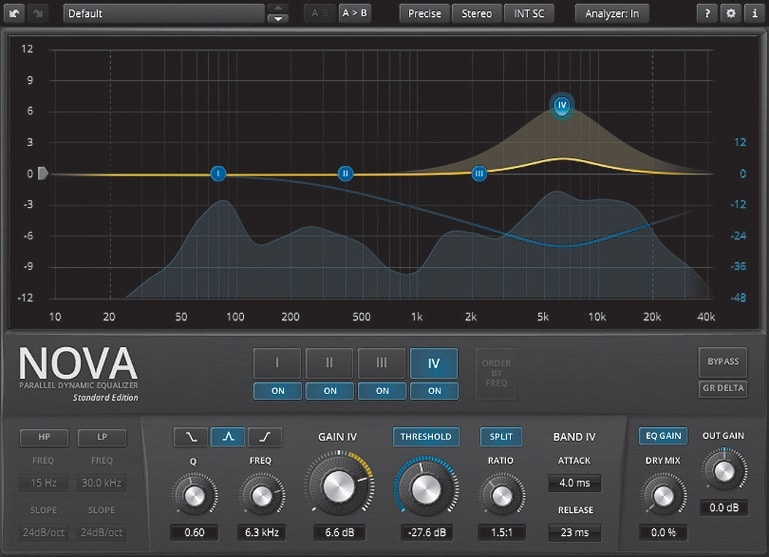The width and height of the screenshot is (769, 557).
Task: Click the Q value field 0.60
Action: pyautogui.click(x=194, y=532)
